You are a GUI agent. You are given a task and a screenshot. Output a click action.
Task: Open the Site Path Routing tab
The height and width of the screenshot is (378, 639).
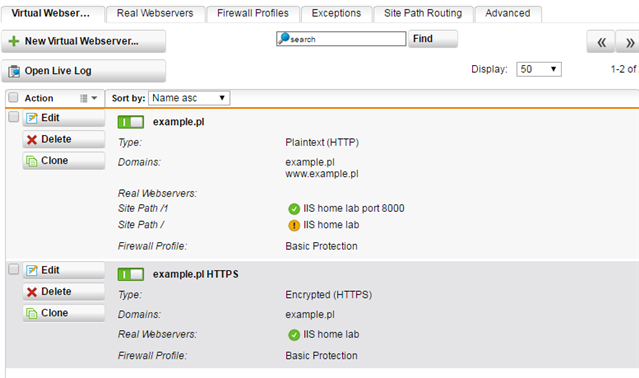[423, 13]
